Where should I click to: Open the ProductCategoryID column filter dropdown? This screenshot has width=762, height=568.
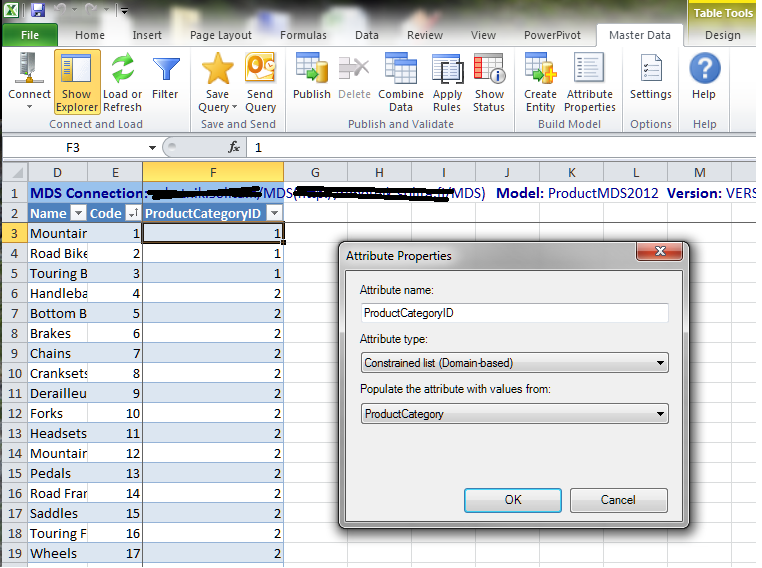coord(274,213)
